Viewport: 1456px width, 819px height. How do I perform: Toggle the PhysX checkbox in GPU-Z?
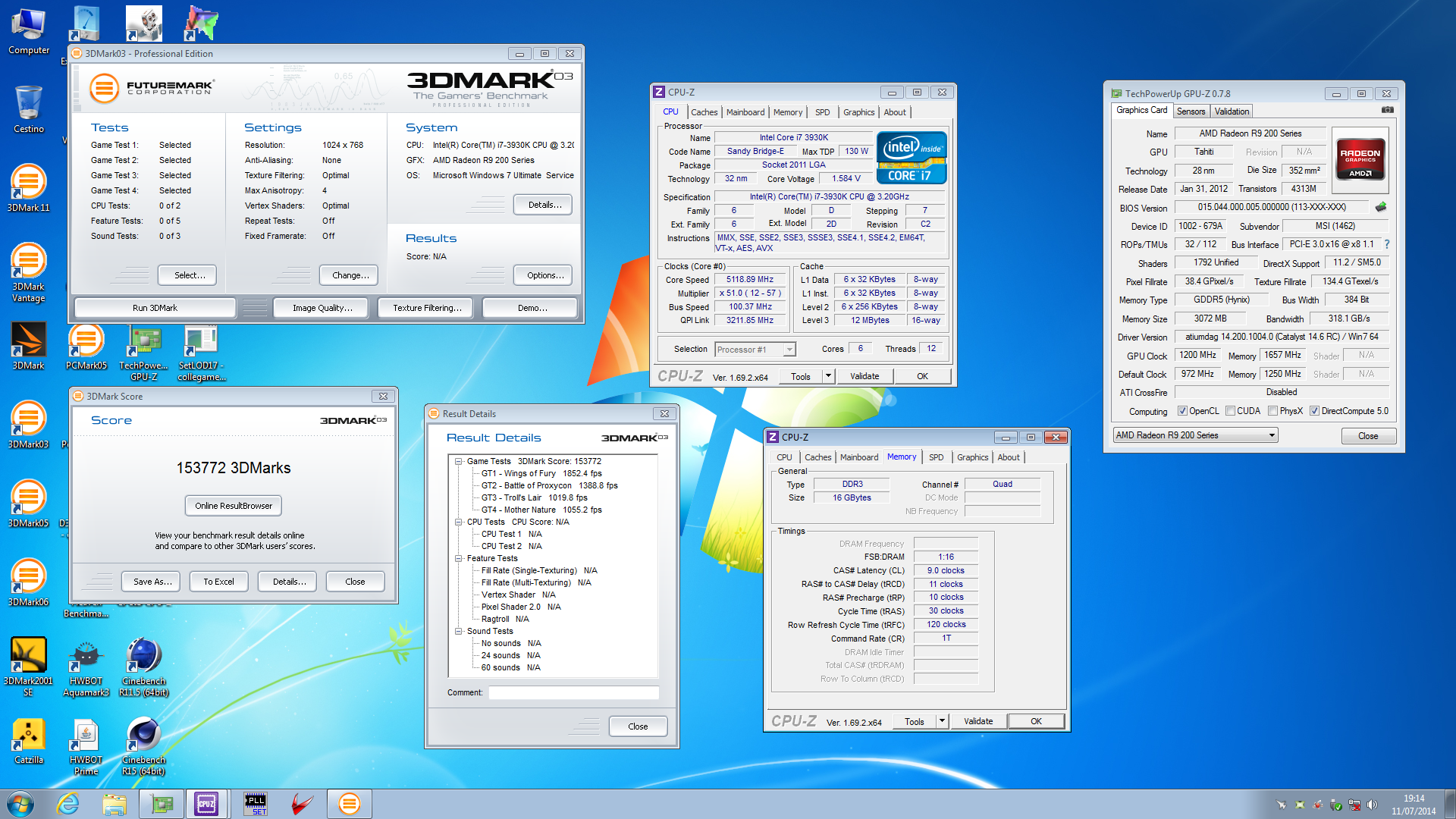coord(1273,411)
